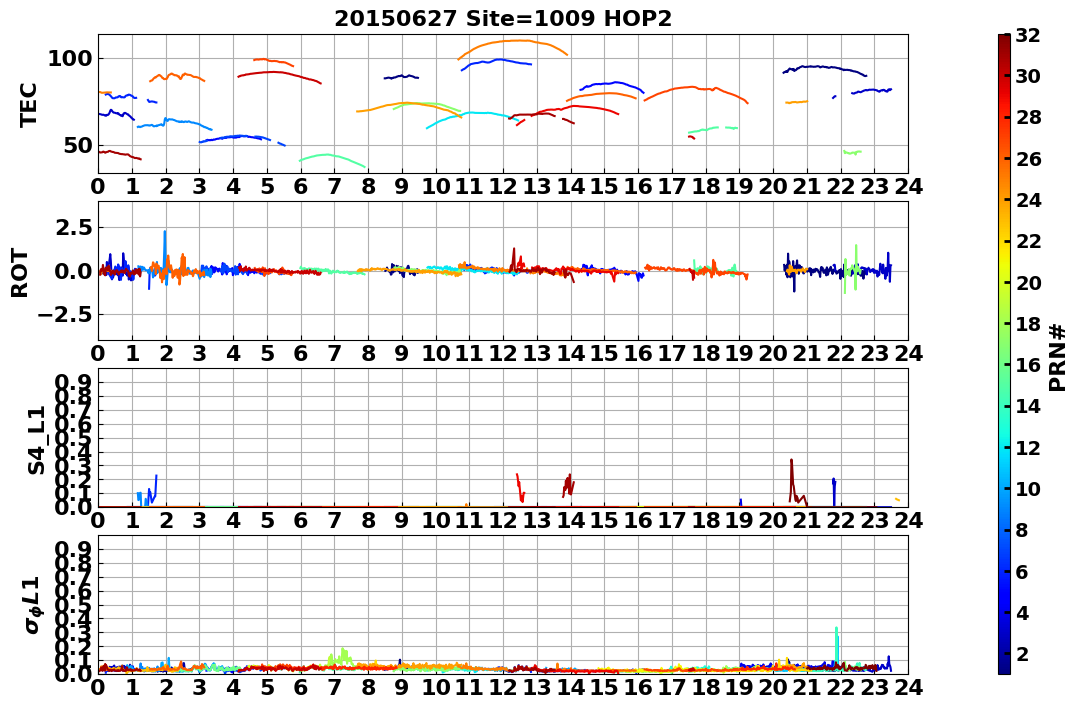Click the "−2.5" tick on the ROT axis
The width and height of the screenshot is (1077, 709).
[64, 315]
